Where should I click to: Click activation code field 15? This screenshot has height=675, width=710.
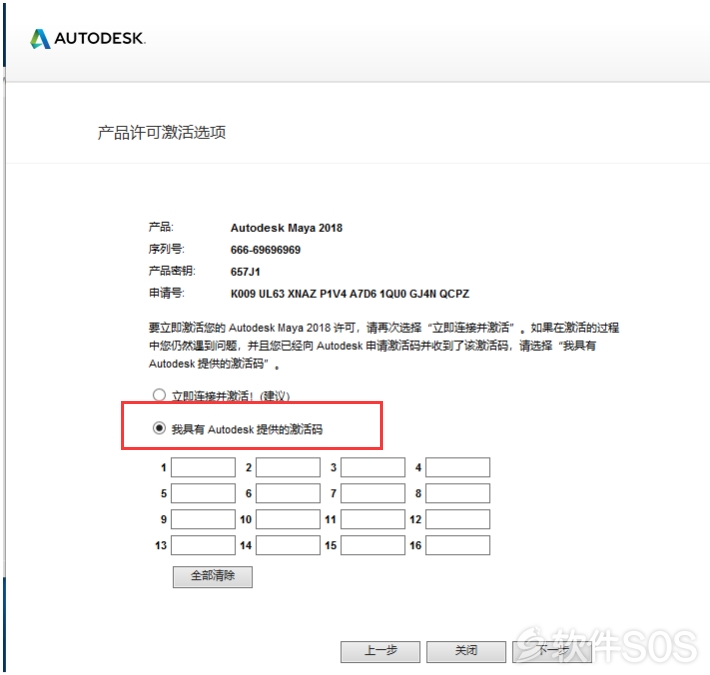pyautogui.click(x=373, y=545)
